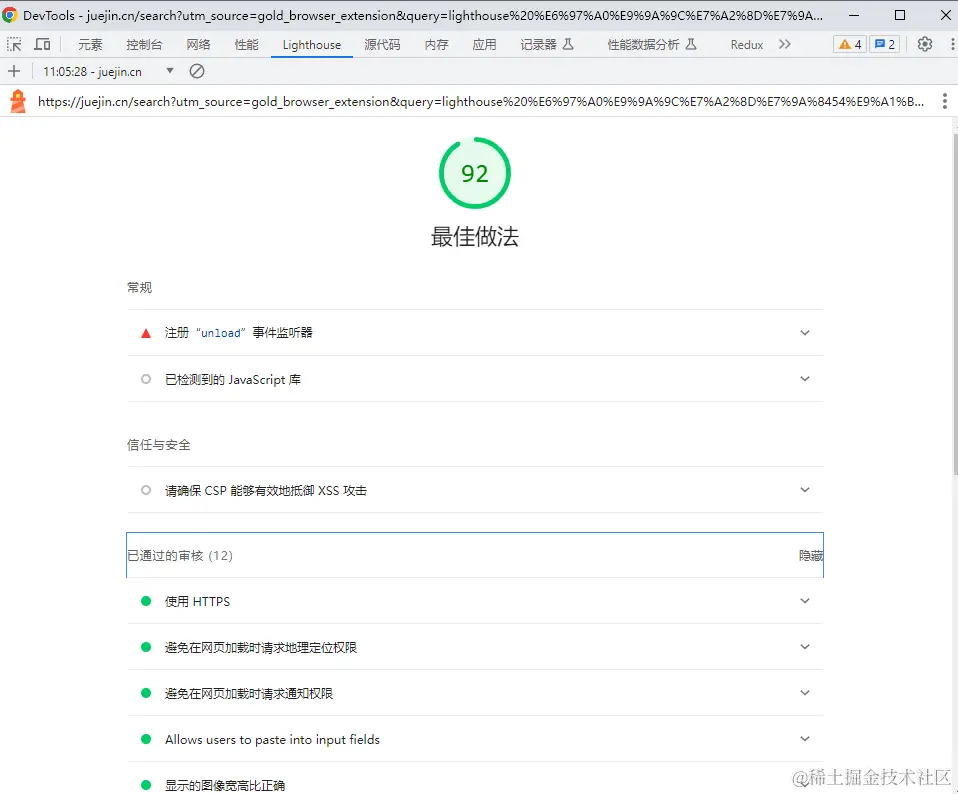Viewport: 958px width, 794px height.
Task: Open the 元素 tab
Action: click(90, 45)
